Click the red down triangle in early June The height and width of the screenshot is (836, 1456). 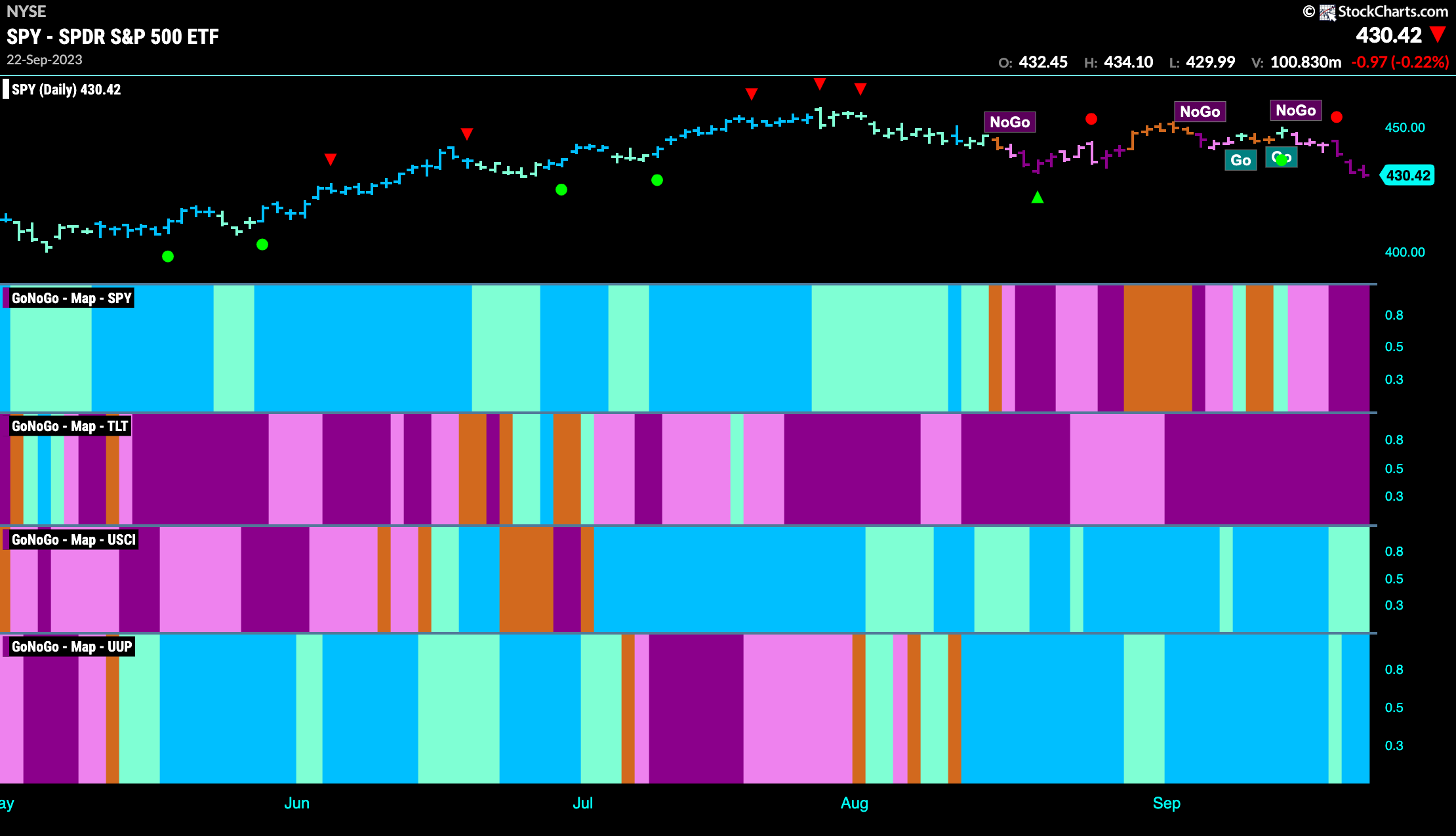coord(331,159)
